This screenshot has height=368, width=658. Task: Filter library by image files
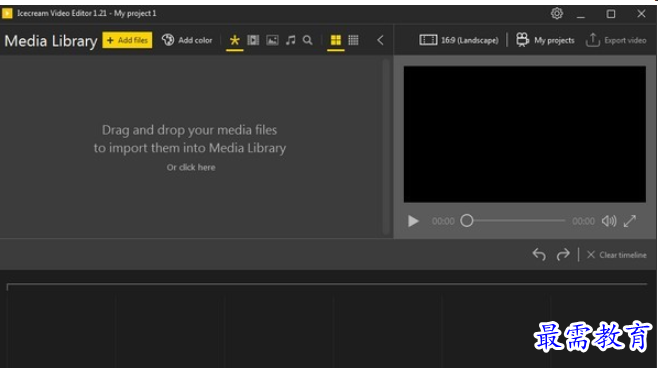(x=272, y=40)
